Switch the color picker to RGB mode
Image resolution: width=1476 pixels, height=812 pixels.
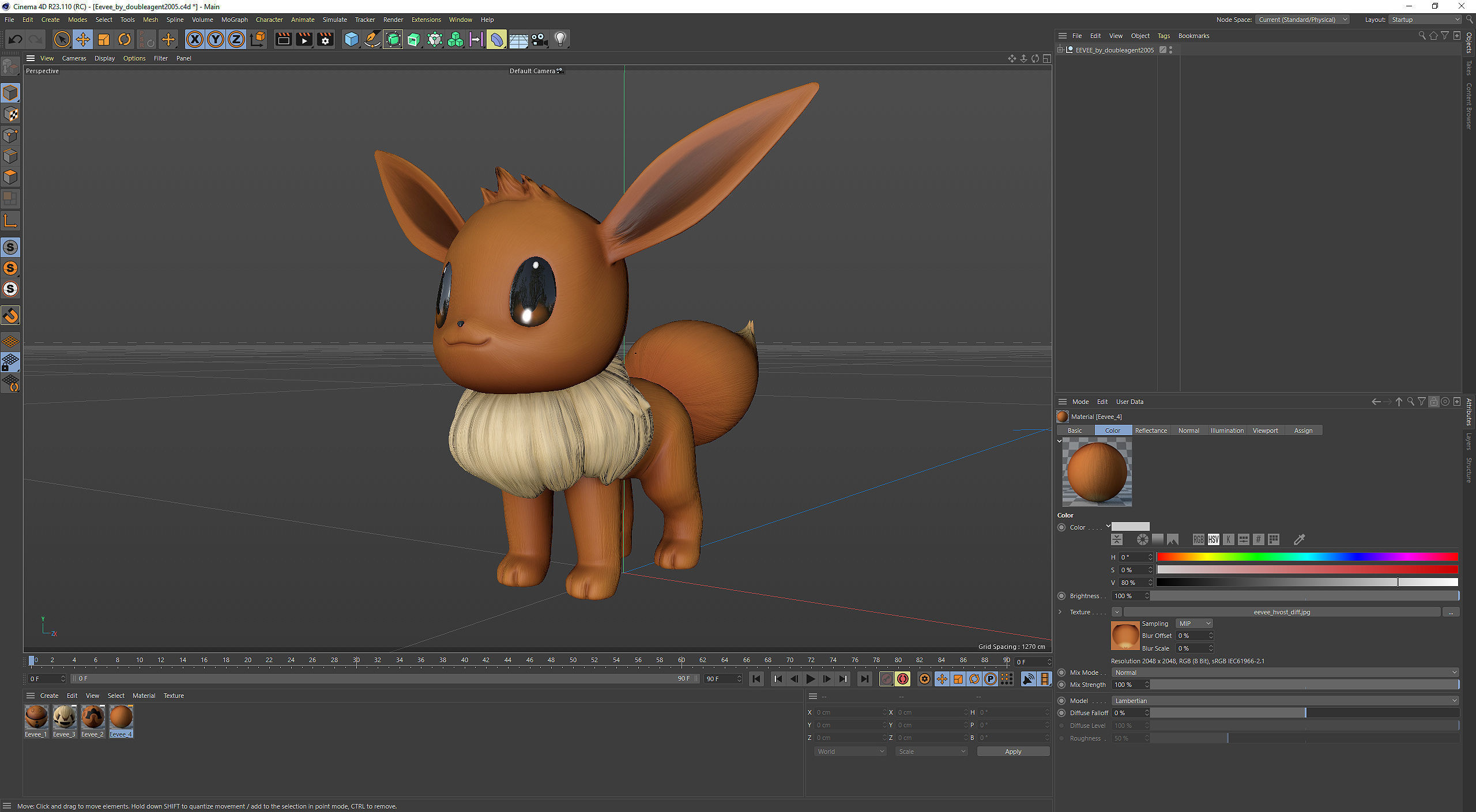point(1199,539)
